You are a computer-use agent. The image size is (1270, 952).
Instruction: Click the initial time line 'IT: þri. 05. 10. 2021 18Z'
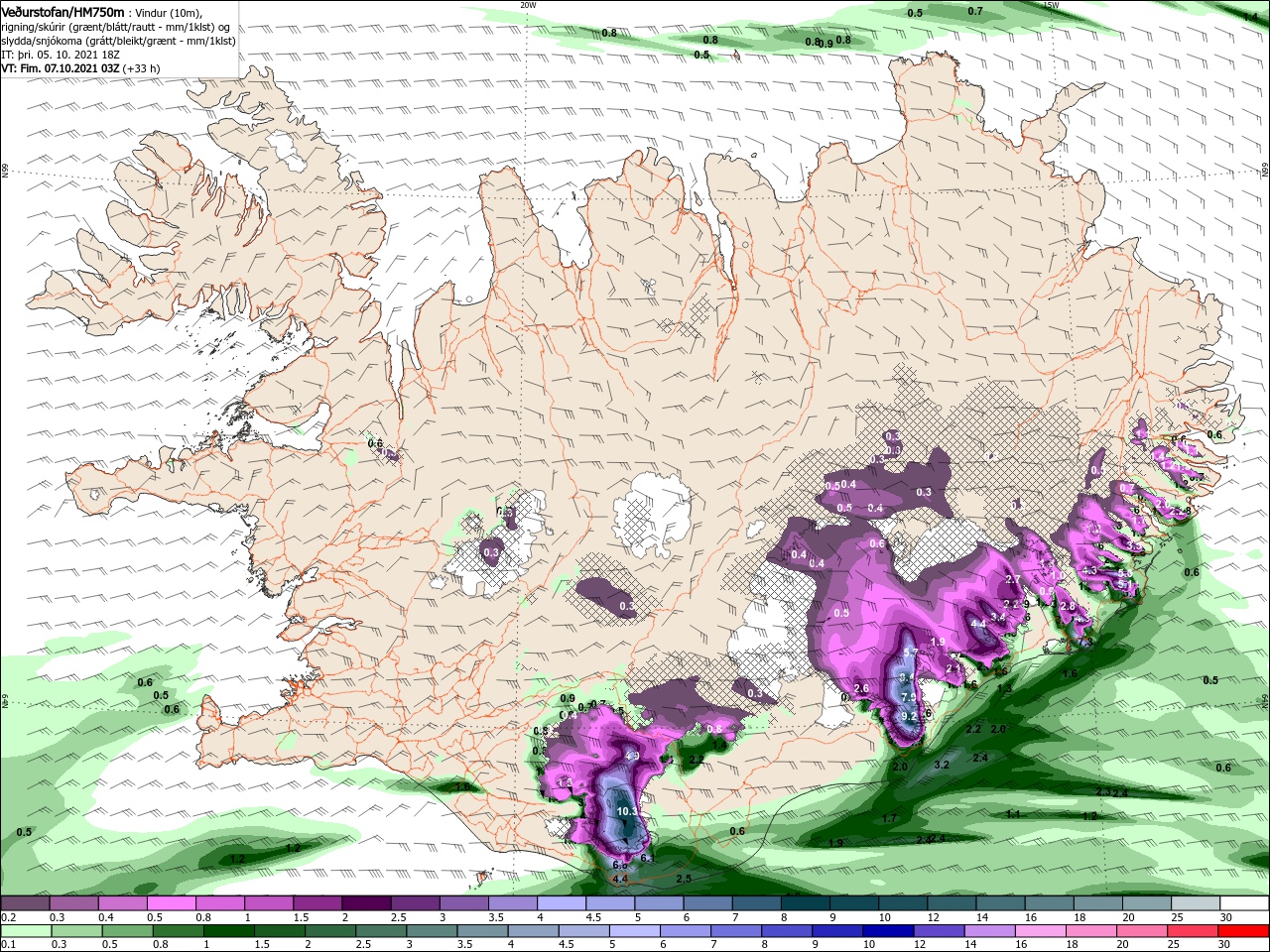59,55
